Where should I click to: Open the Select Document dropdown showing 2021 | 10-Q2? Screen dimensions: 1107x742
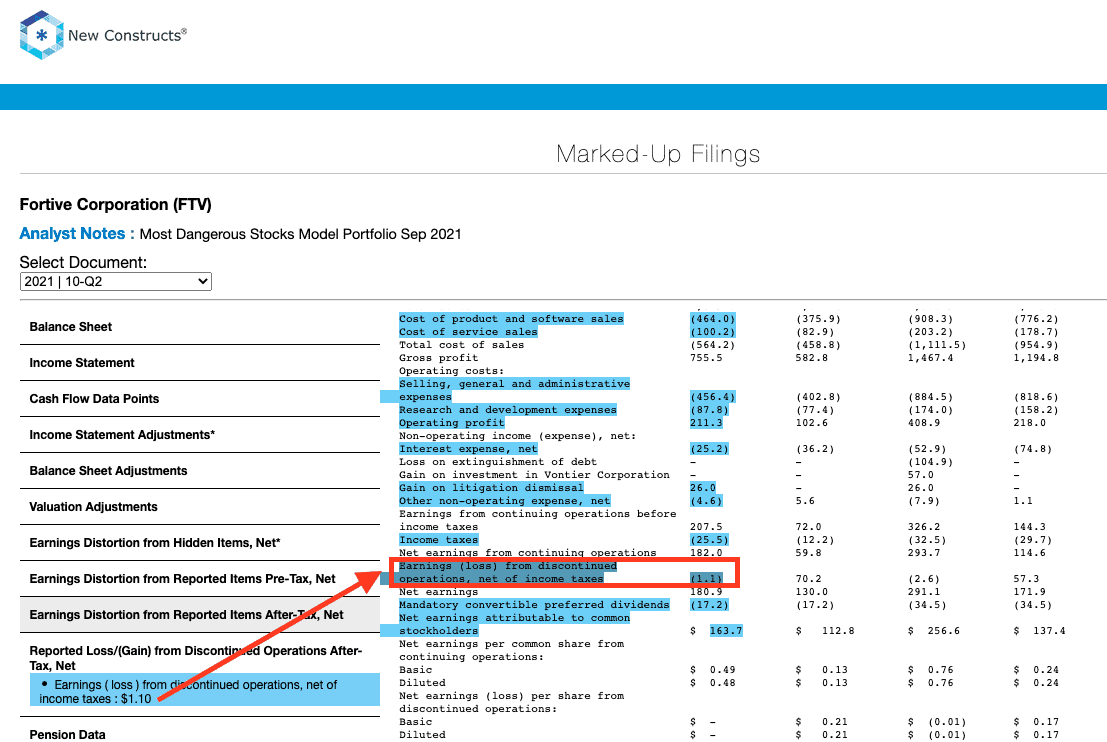coord(116,282)
